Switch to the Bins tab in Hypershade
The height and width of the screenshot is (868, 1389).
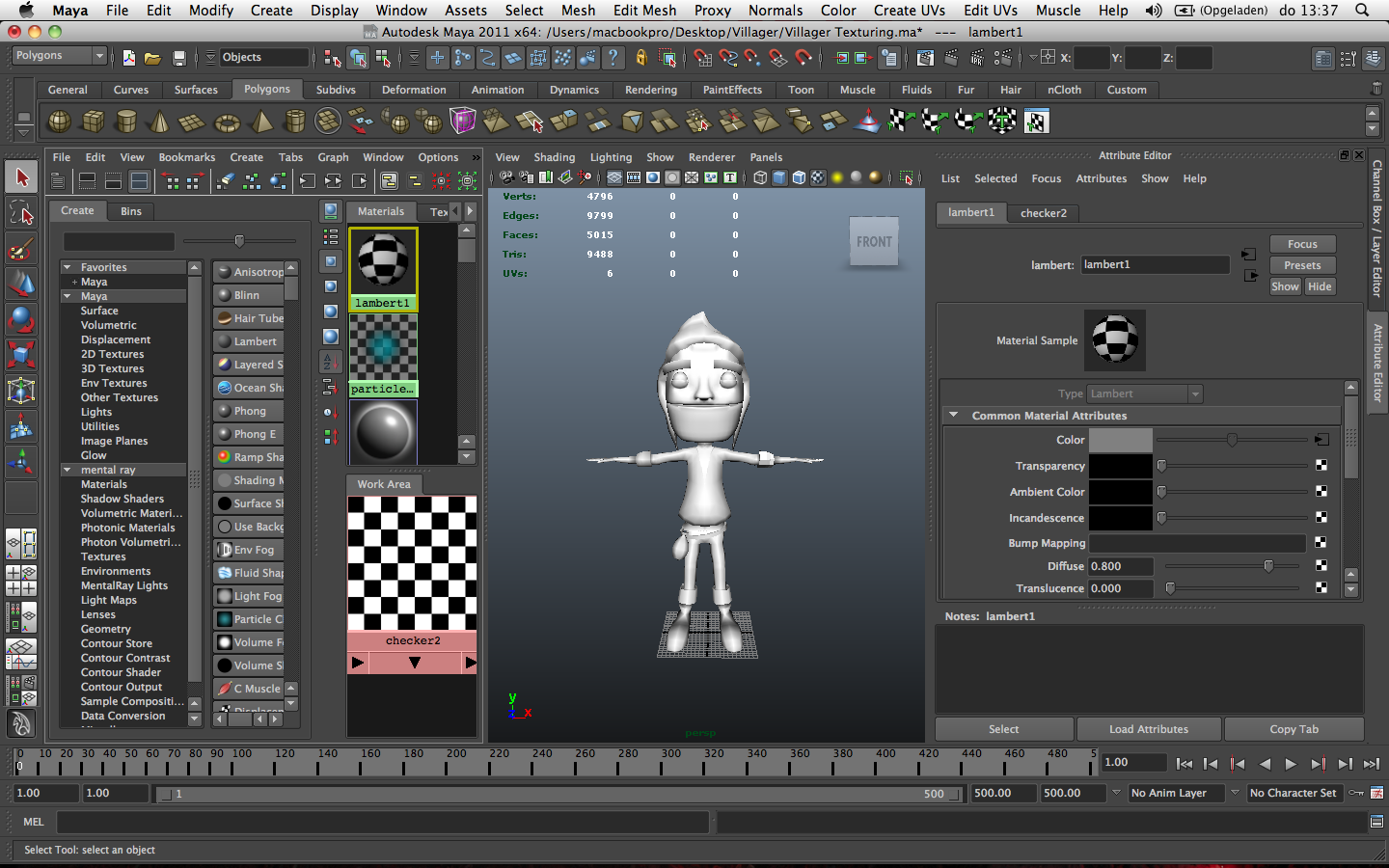pyautogui.click(x=131, y=211)
